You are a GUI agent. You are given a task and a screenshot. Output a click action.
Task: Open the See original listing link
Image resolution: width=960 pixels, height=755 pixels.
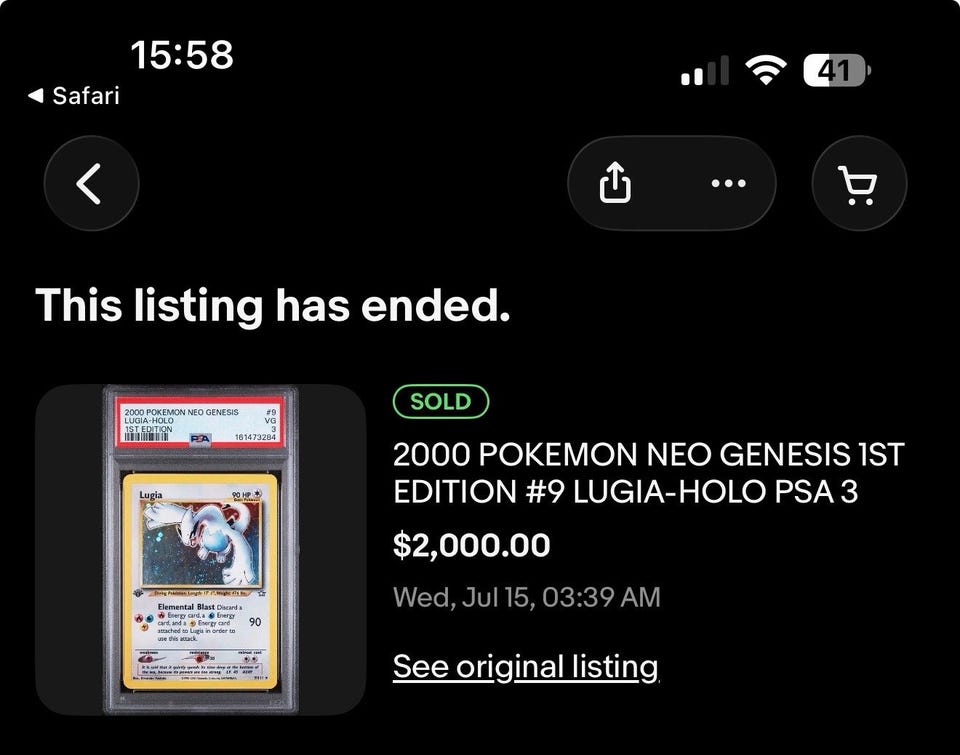(526, 667)
